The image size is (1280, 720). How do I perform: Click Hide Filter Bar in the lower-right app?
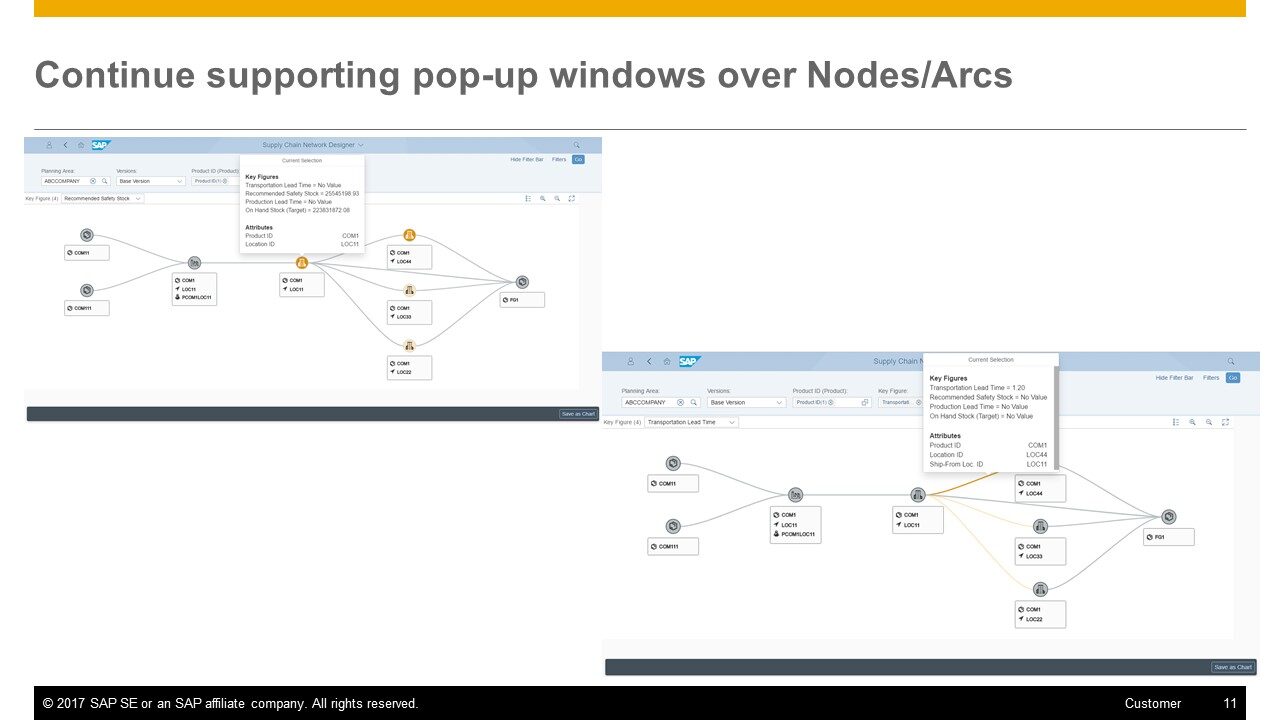1174,378
